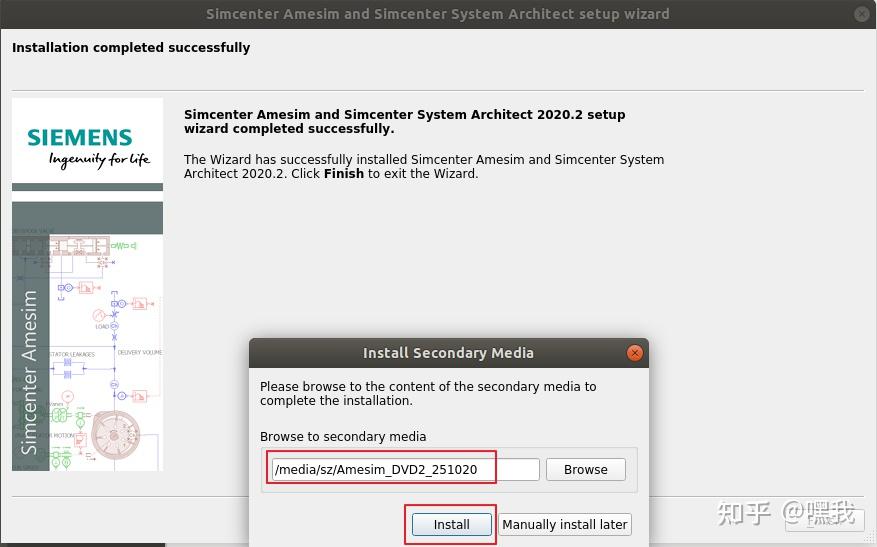Viewport: 877px width, 547px height.
Task: Close the setup wizard window
Action: [862, 14]
